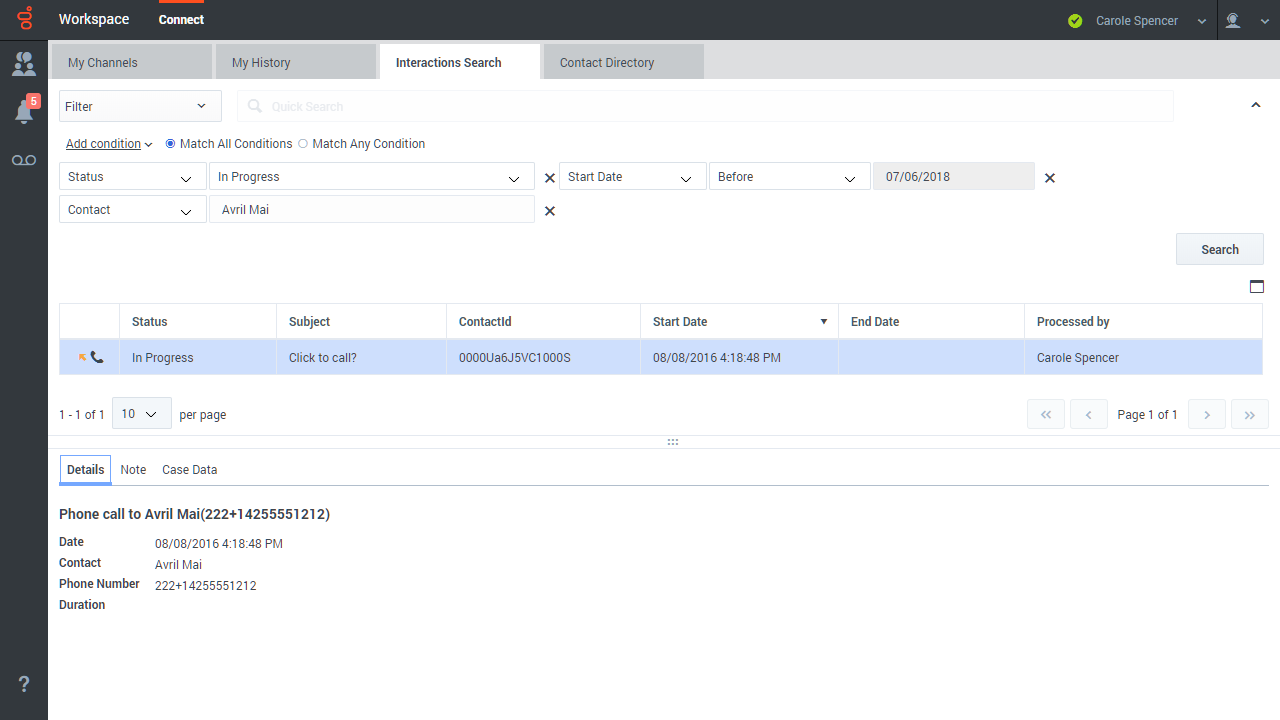1280x720 pixels.
Task: Remove the Start Date condition with its X
Action: (1049, 178)
